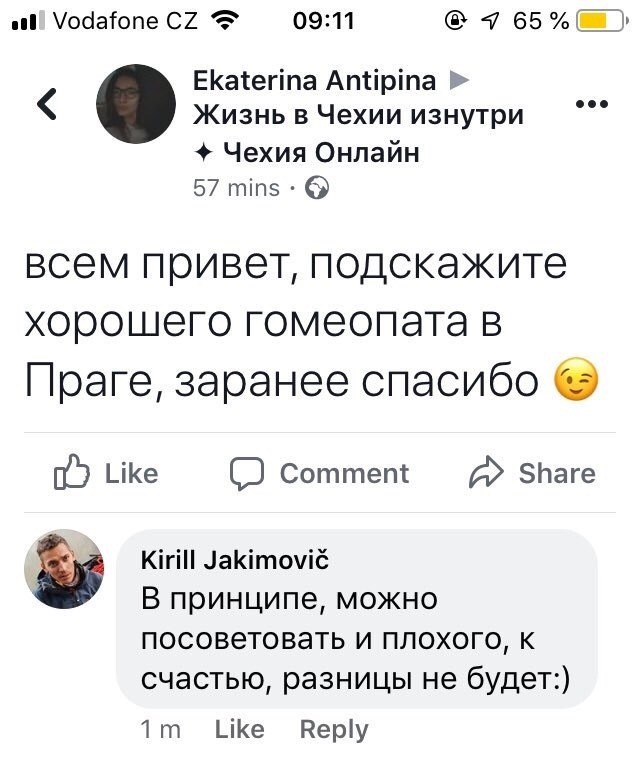Tap the Wi-Fi status icon
Screen dimensions: 640x765
coord(227,19)
